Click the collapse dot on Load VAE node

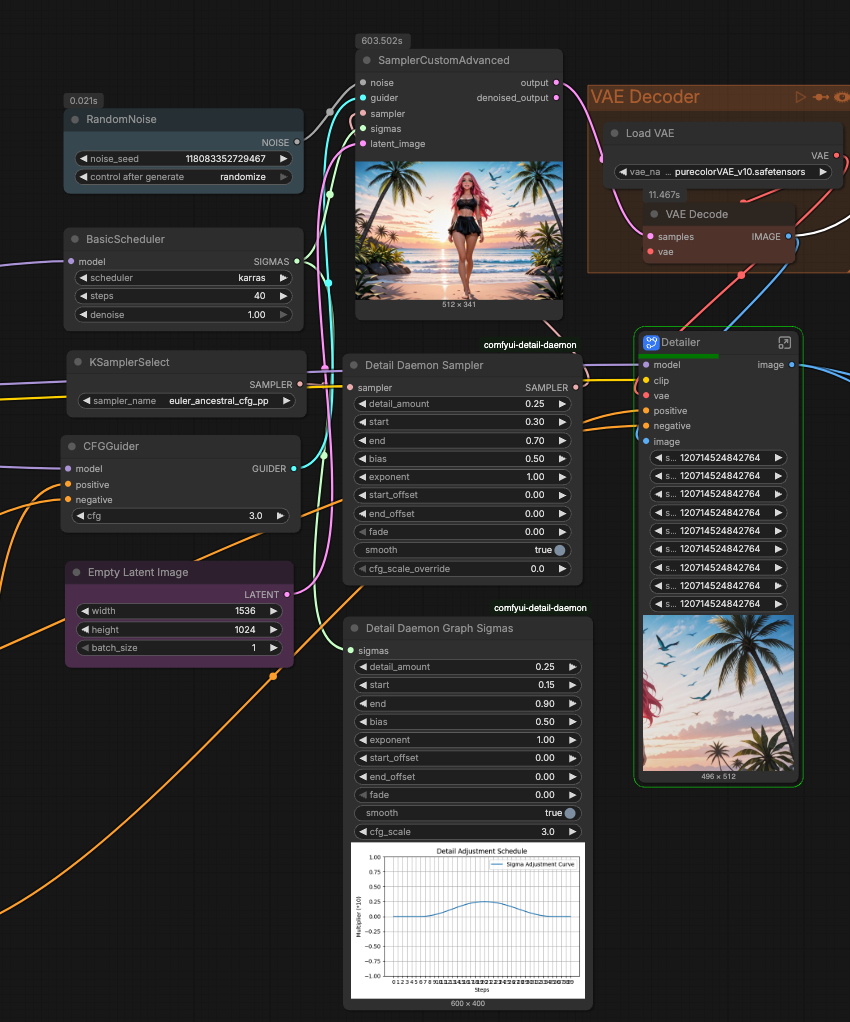[614, 133]
